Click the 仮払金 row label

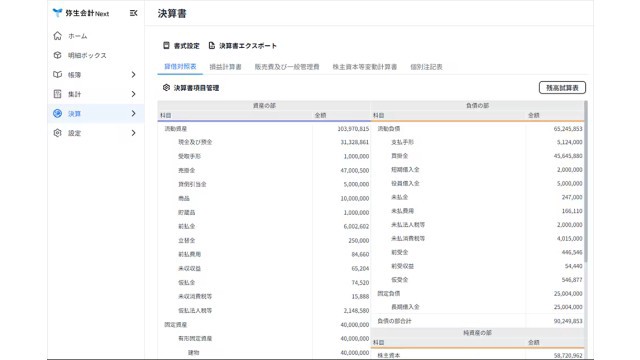tap(187, 282)
